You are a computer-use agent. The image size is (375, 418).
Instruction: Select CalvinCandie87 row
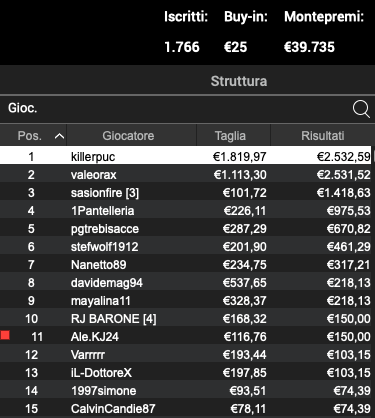coord(185,408)
